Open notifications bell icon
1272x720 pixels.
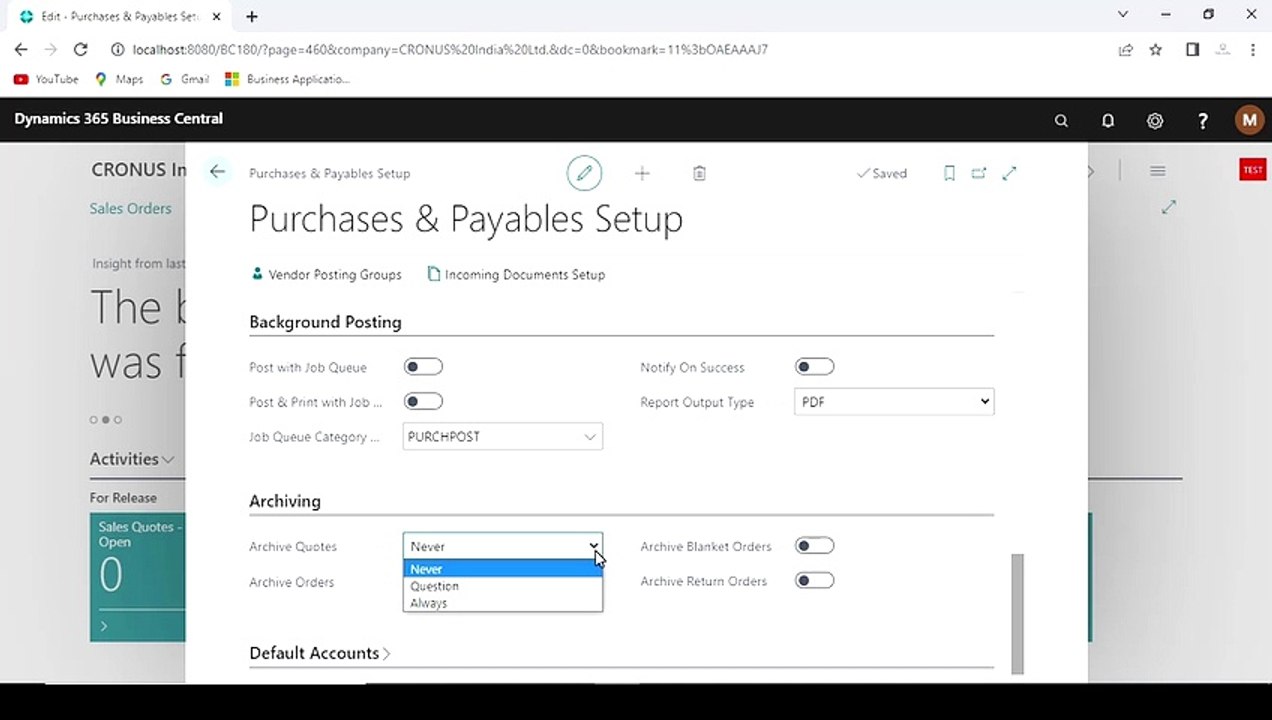[x=1108, y=120]
